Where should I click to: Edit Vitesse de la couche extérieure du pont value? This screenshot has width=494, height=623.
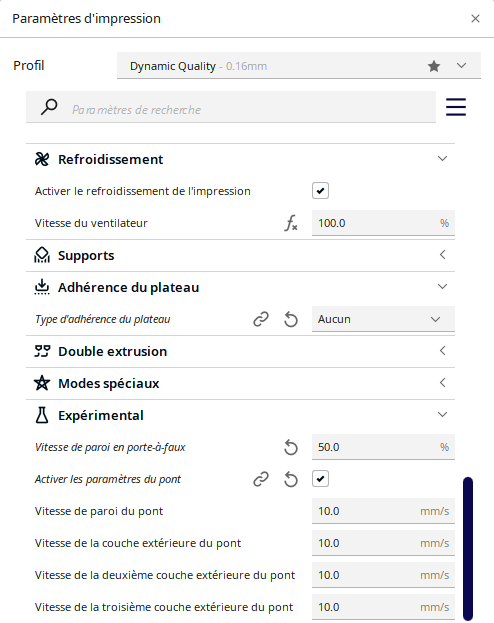pyautogui.click(x=383, y=543)
